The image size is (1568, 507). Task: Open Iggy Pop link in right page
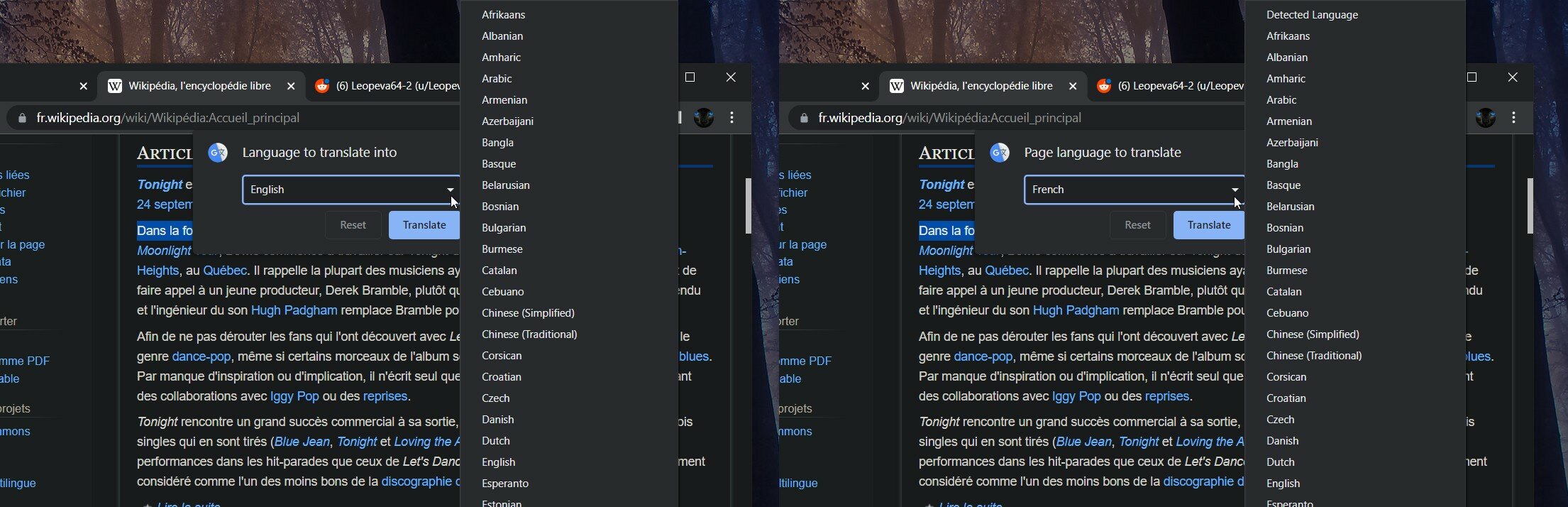tap(1076, 396)
